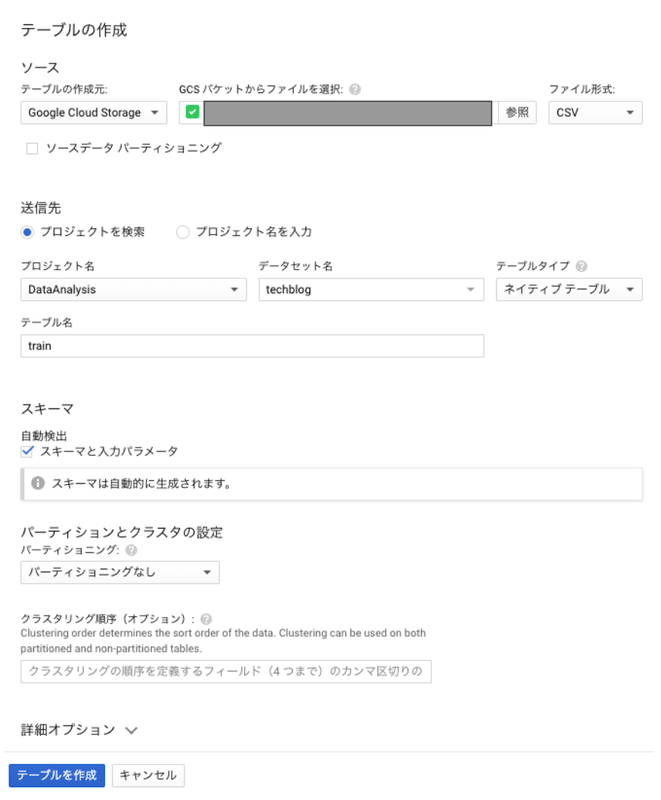The height and width of the screenshot is (800, 661).
Task: Open help icon beside パーティショニング label
Action: click(x=131, y=550)
